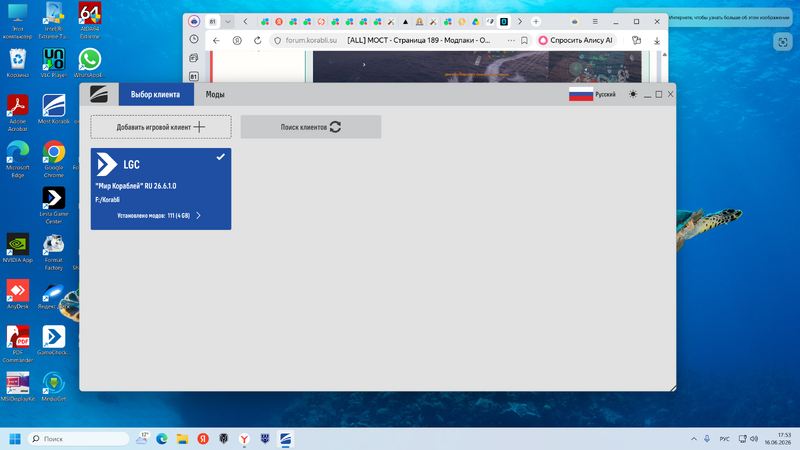Select the LGC game client card
The image size is (800, 450).
[161, 189]
